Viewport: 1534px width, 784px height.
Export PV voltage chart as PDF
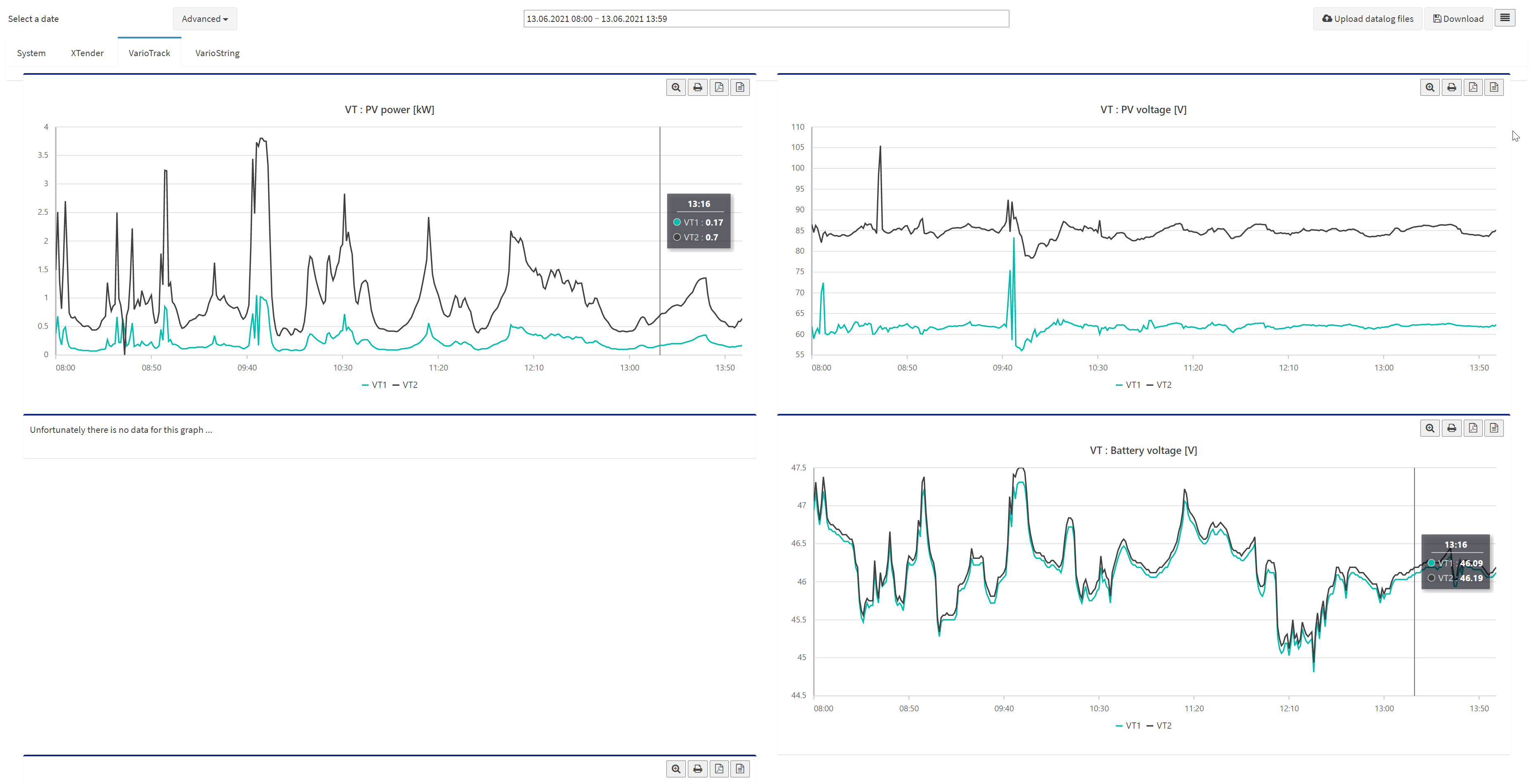(1473, 88)
